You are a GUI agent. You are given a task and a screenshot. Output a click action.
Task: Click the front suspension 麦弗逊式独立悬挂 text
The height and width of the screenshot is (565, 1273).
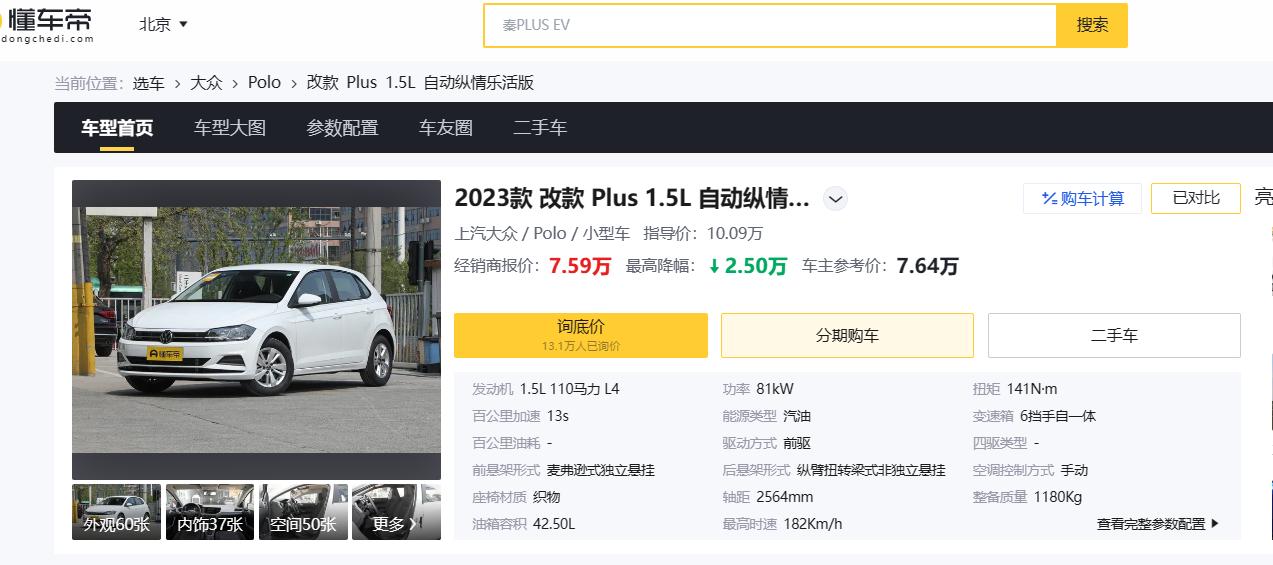tap(601, 470)
